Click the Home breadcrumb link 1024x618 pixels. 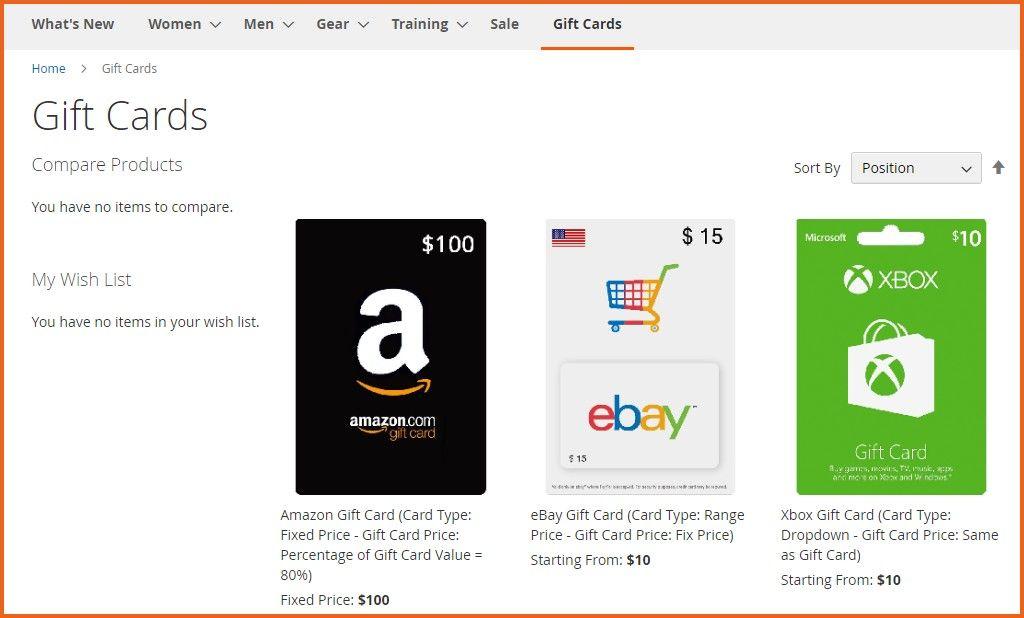pos(48,69)
